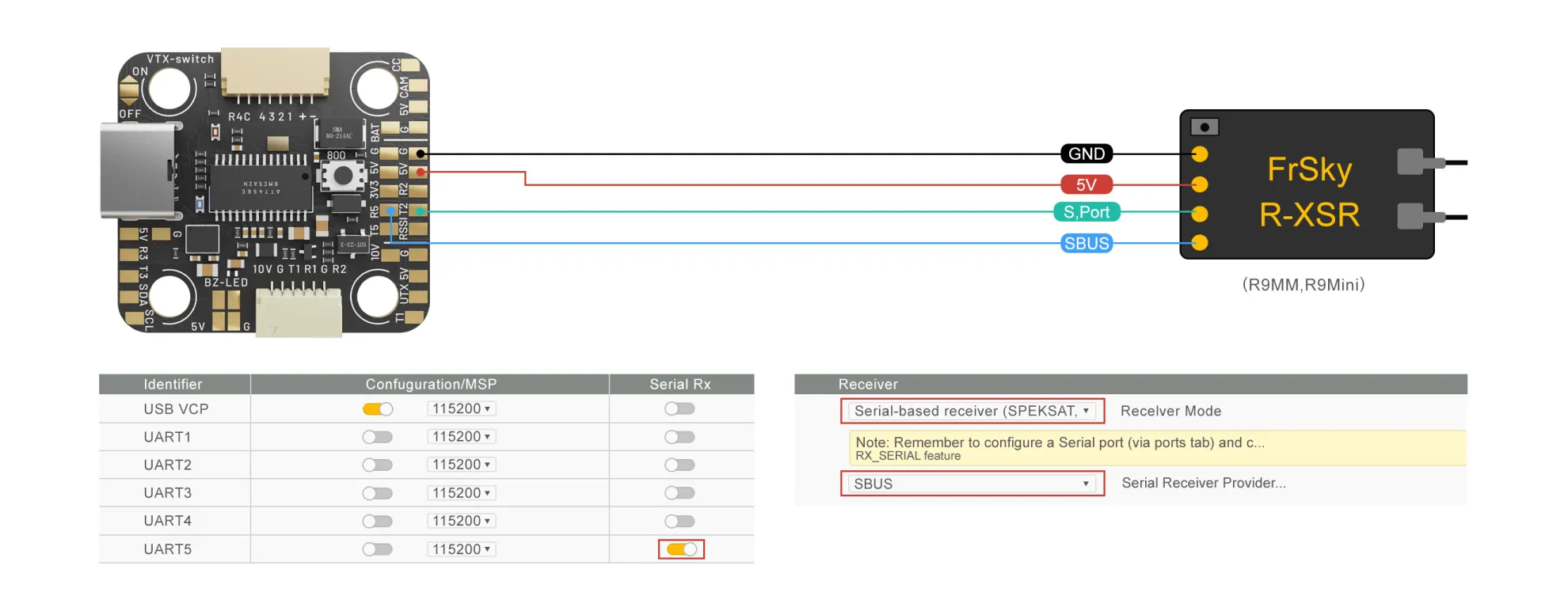This screenshot has width=1568, height=611.
Task: Toggle Configuration/MSP for UART4
Action: point(378,522)
